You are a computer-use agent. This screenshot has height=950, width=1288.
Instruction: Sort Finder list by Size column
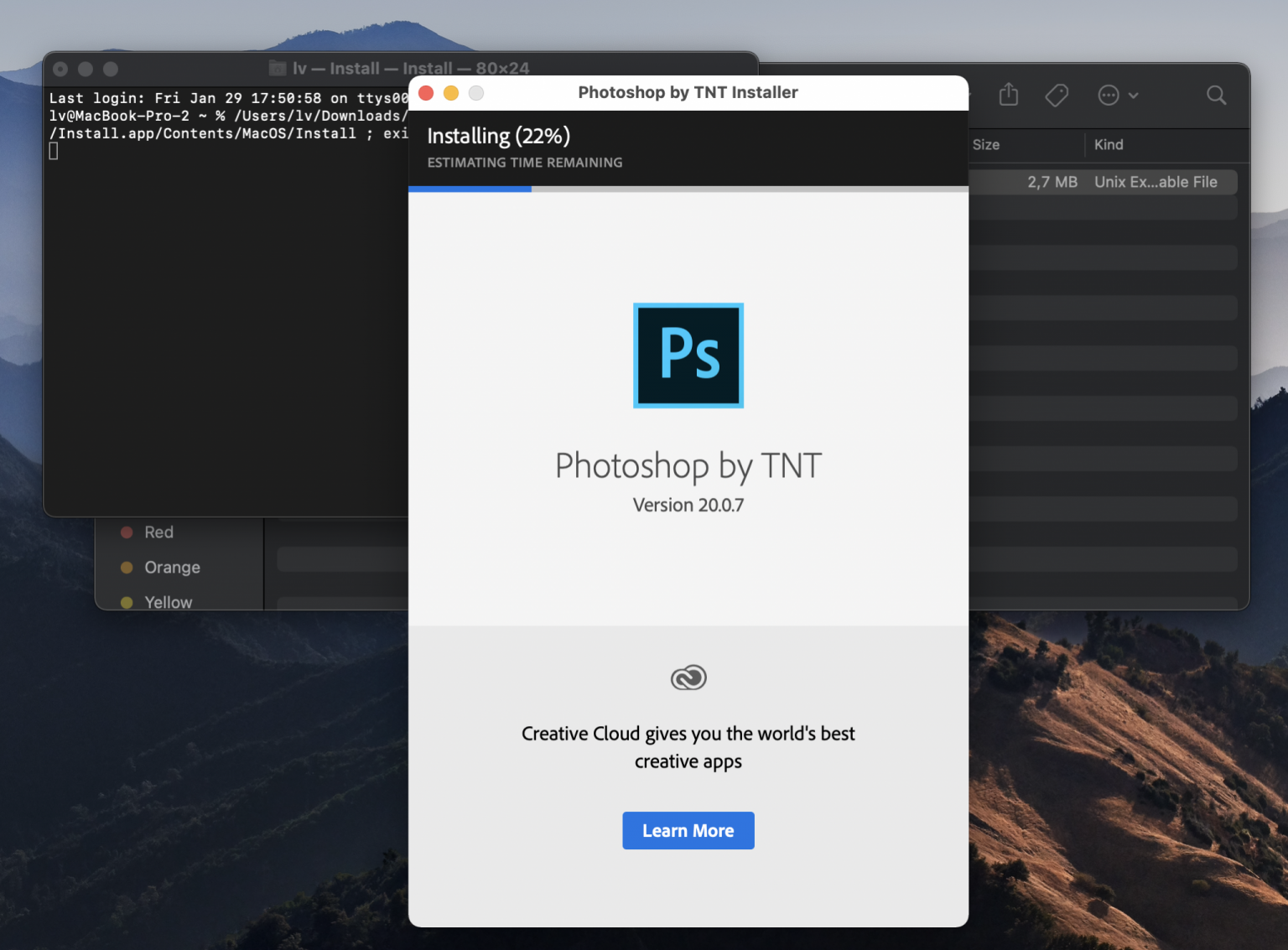tap(986, 144)
